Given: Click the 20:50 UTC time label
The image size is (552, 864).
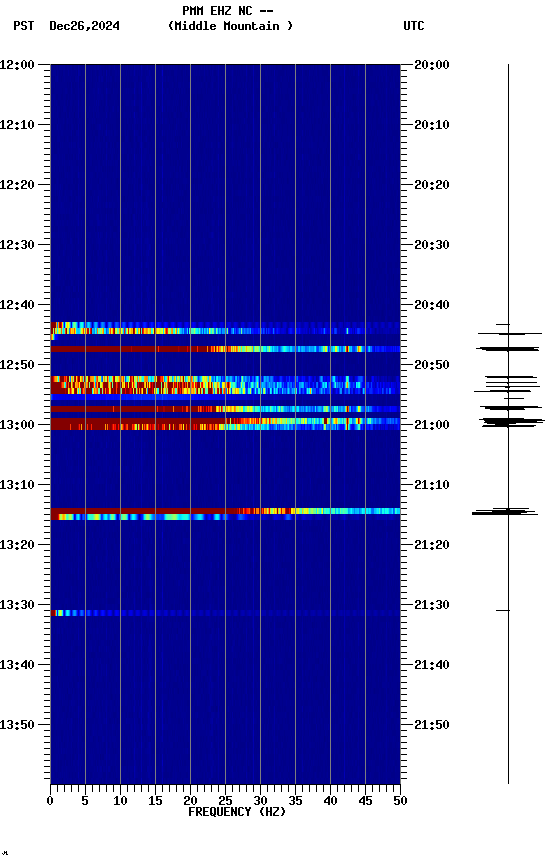Looking at the screenshot, I should 432,365.
